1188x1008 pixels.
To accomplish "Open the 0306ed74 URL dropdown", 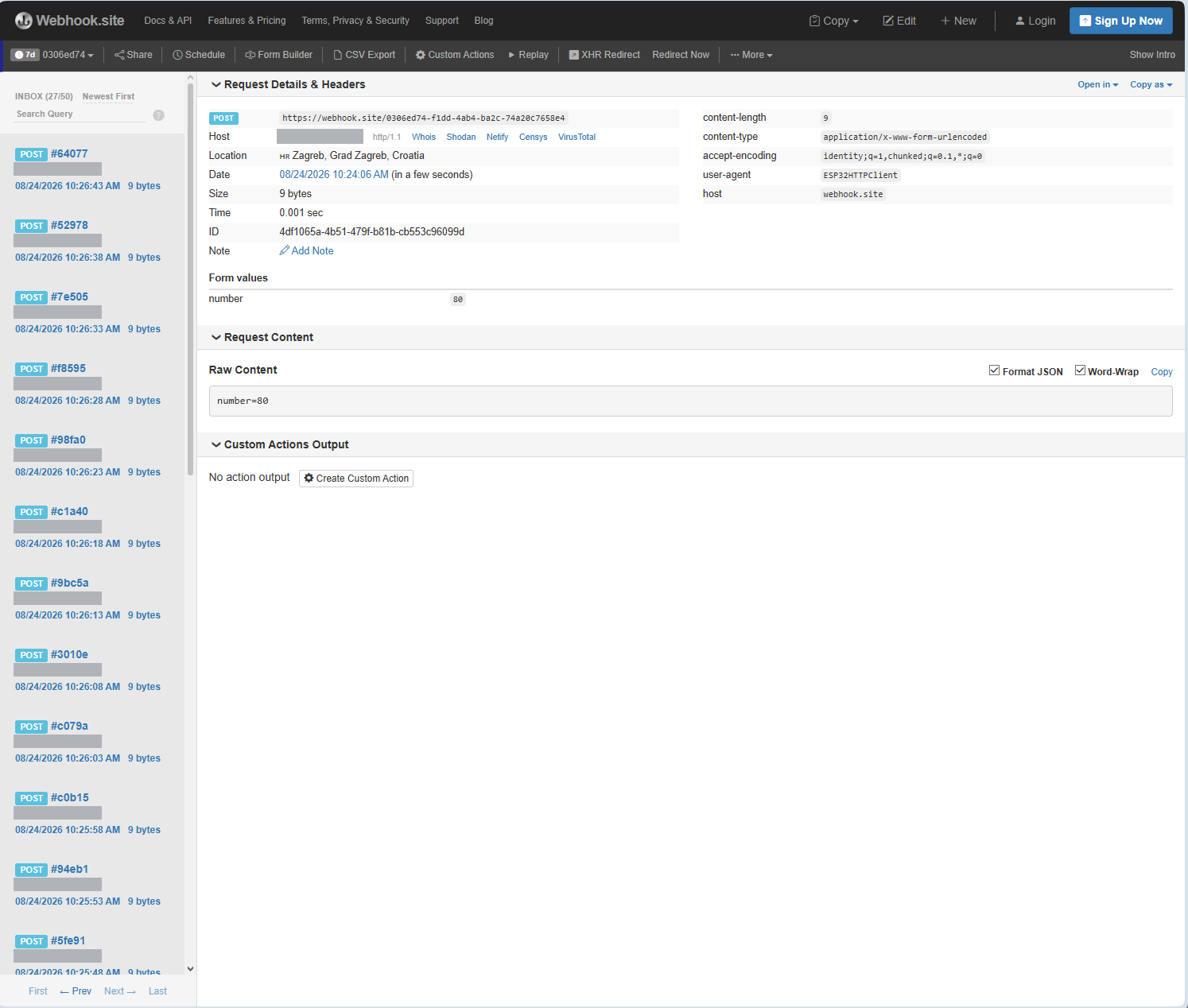I will 53,55.
